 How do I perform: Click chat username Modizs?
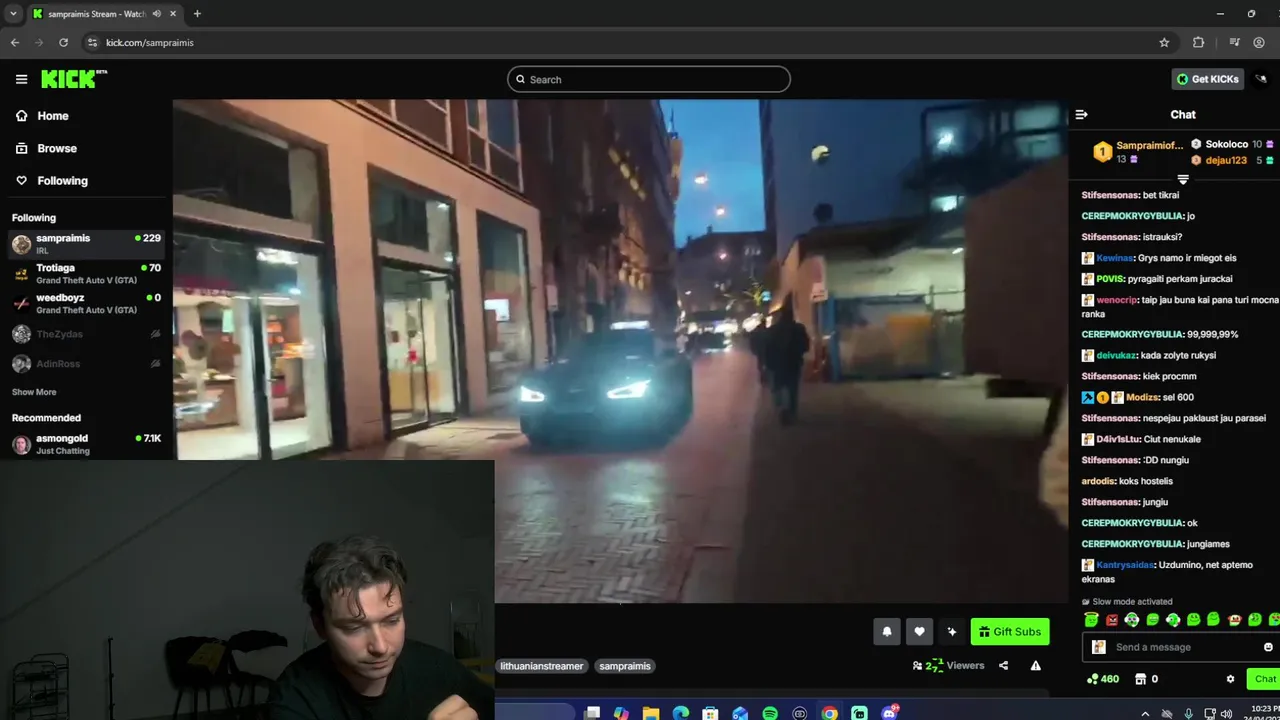point(1142,397)
